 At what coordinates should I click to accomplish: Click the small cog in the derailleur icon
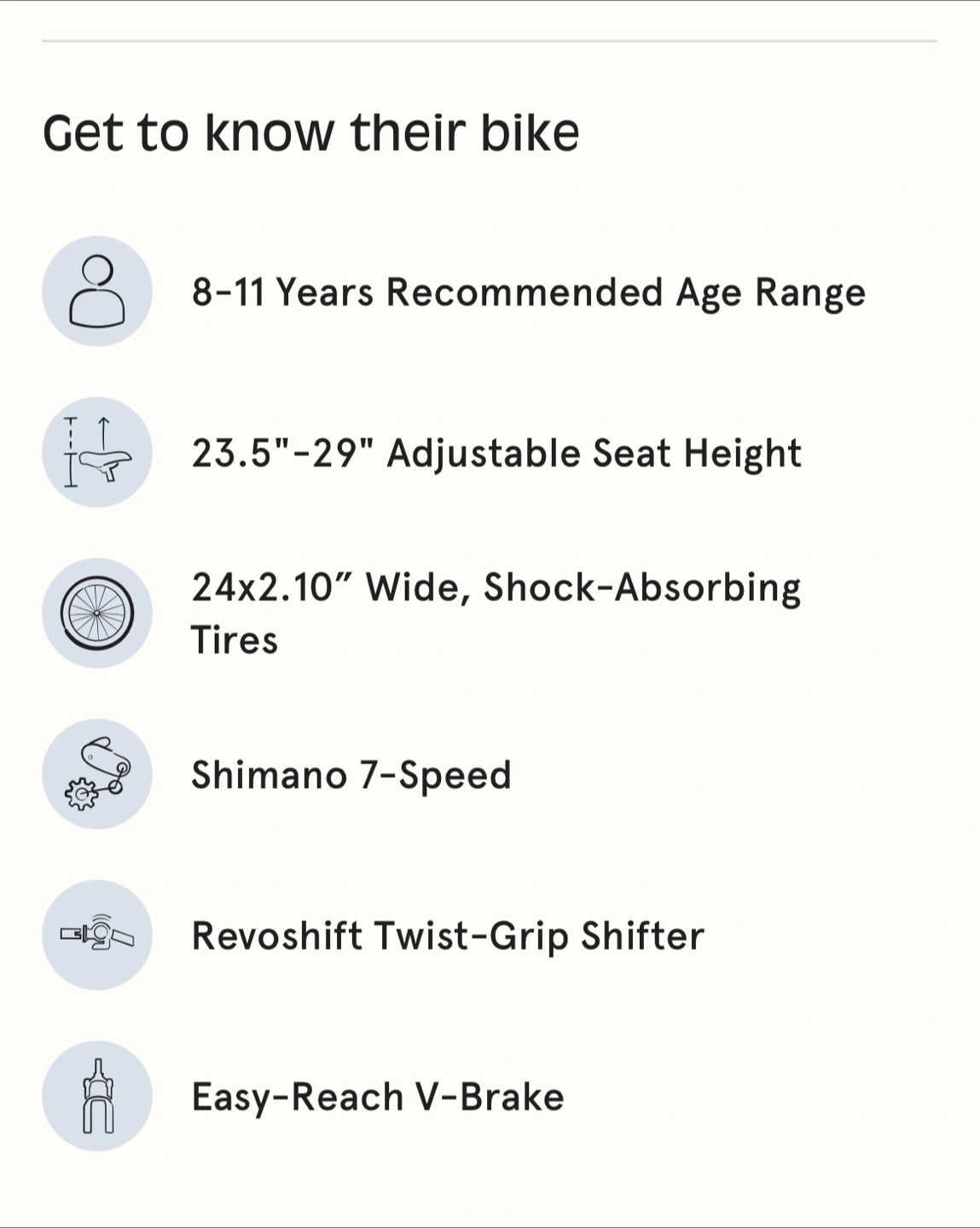point(80,795)
